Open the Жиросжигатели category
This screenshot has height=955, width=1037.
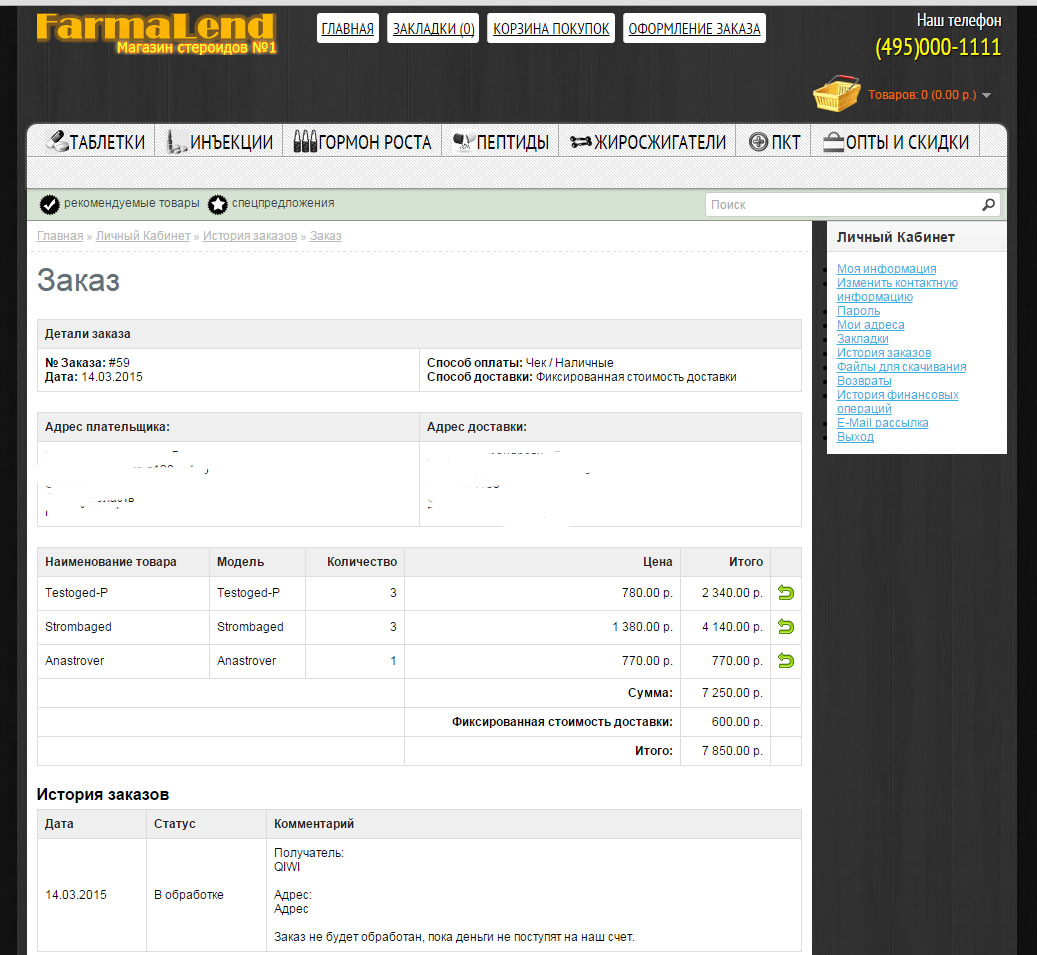pos(648,142)
